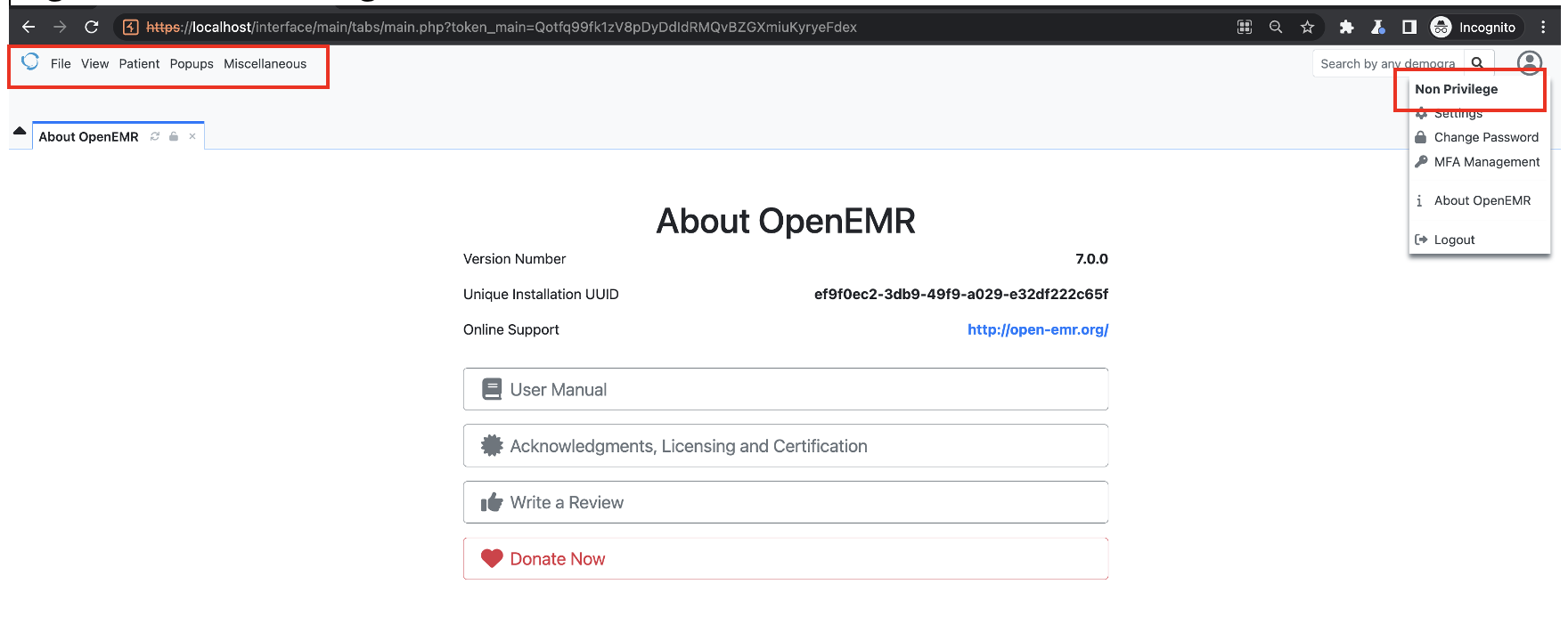The image size is (1568, 641).
Task: Open the browser zoom magnifier icon
Action: click(x=1276, y=27)
